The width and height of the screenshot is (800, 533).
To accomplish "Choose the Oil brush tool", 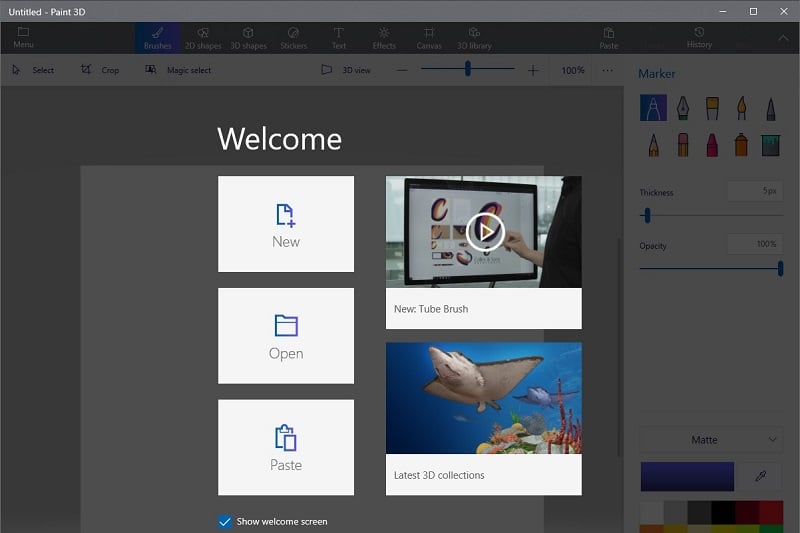I will [x=712, y=108].
